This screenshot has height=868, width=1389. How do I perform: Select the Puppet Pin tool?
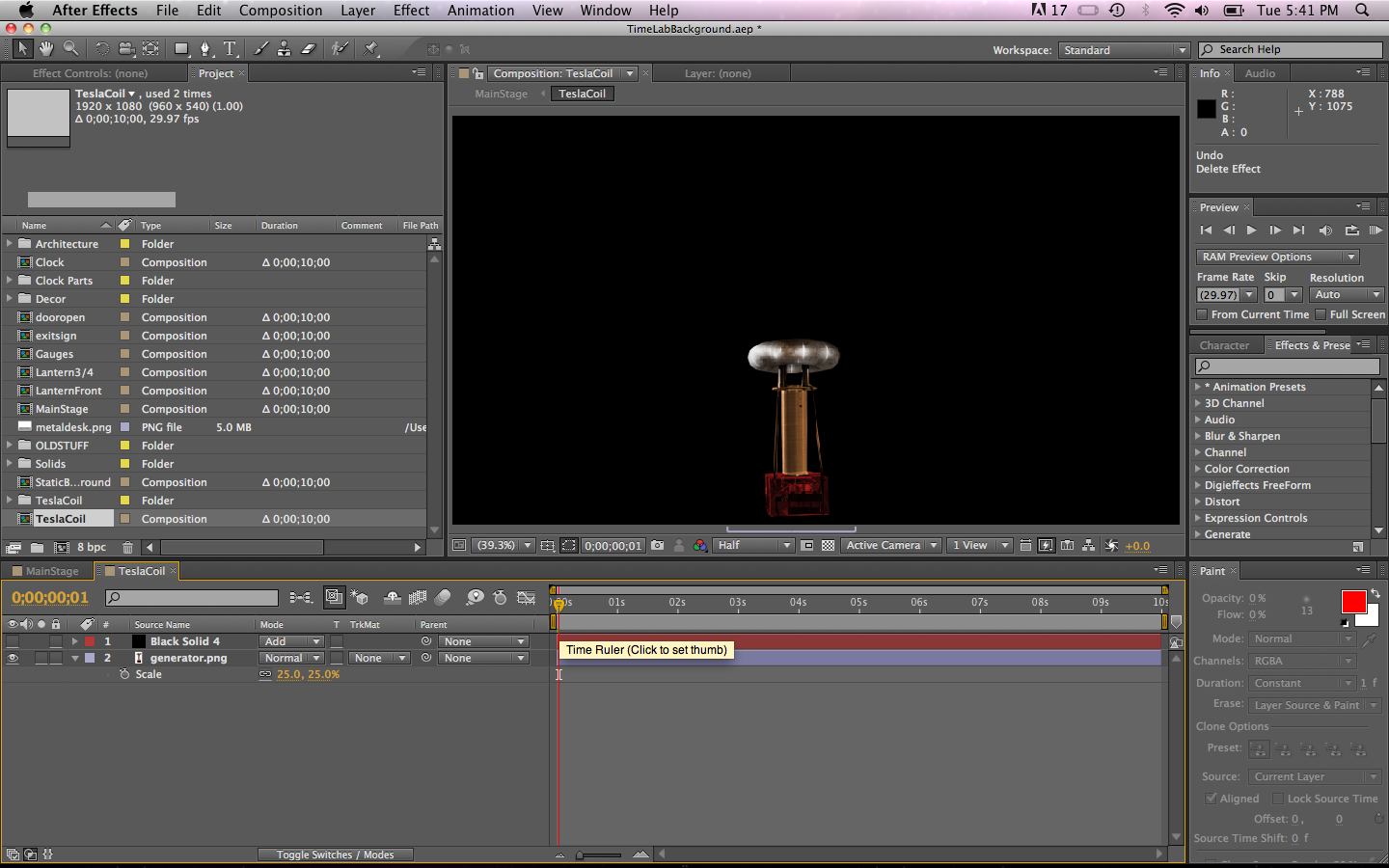372,48
